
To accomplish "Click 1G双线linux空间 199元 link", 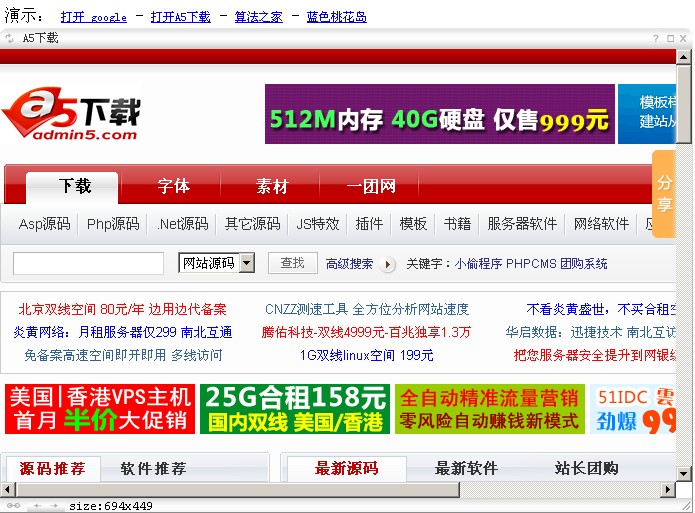I will (367, 356).
